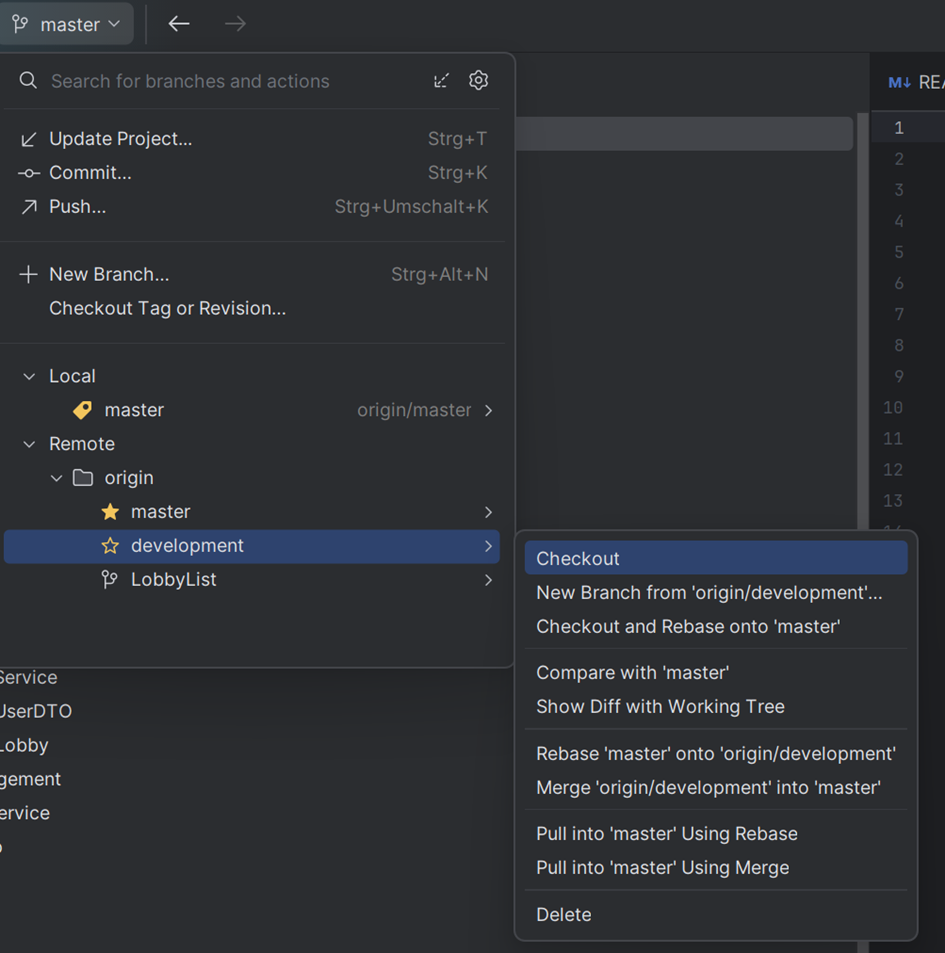Viewport: 945px width, 953px height.
Task: Open submenu arrow for LobbyList branch
Action: (488, 580)
